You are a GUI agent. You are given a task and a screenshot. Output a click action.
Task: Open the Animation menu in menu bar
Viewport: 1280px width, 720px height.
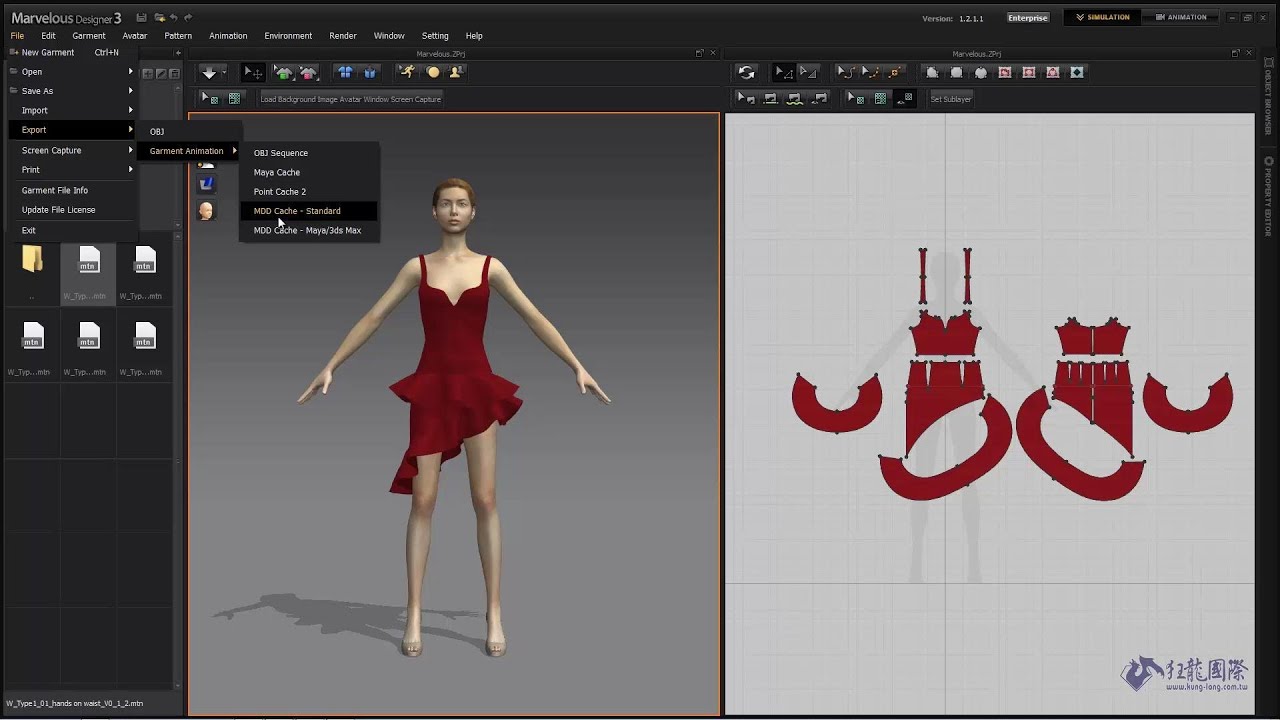228,35
